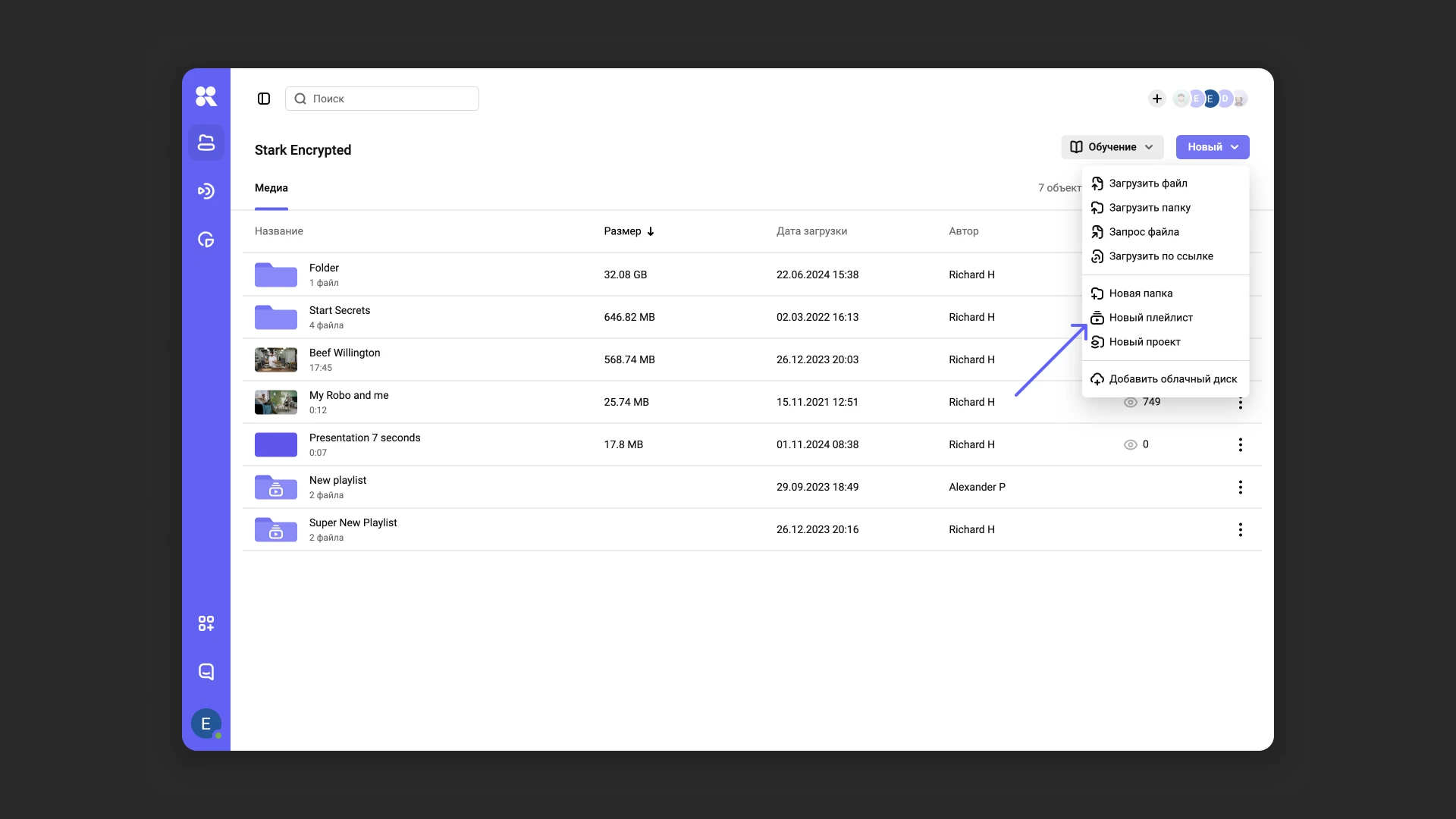
Task: Select the Медиа tab
Action: [x=271, y=188]
